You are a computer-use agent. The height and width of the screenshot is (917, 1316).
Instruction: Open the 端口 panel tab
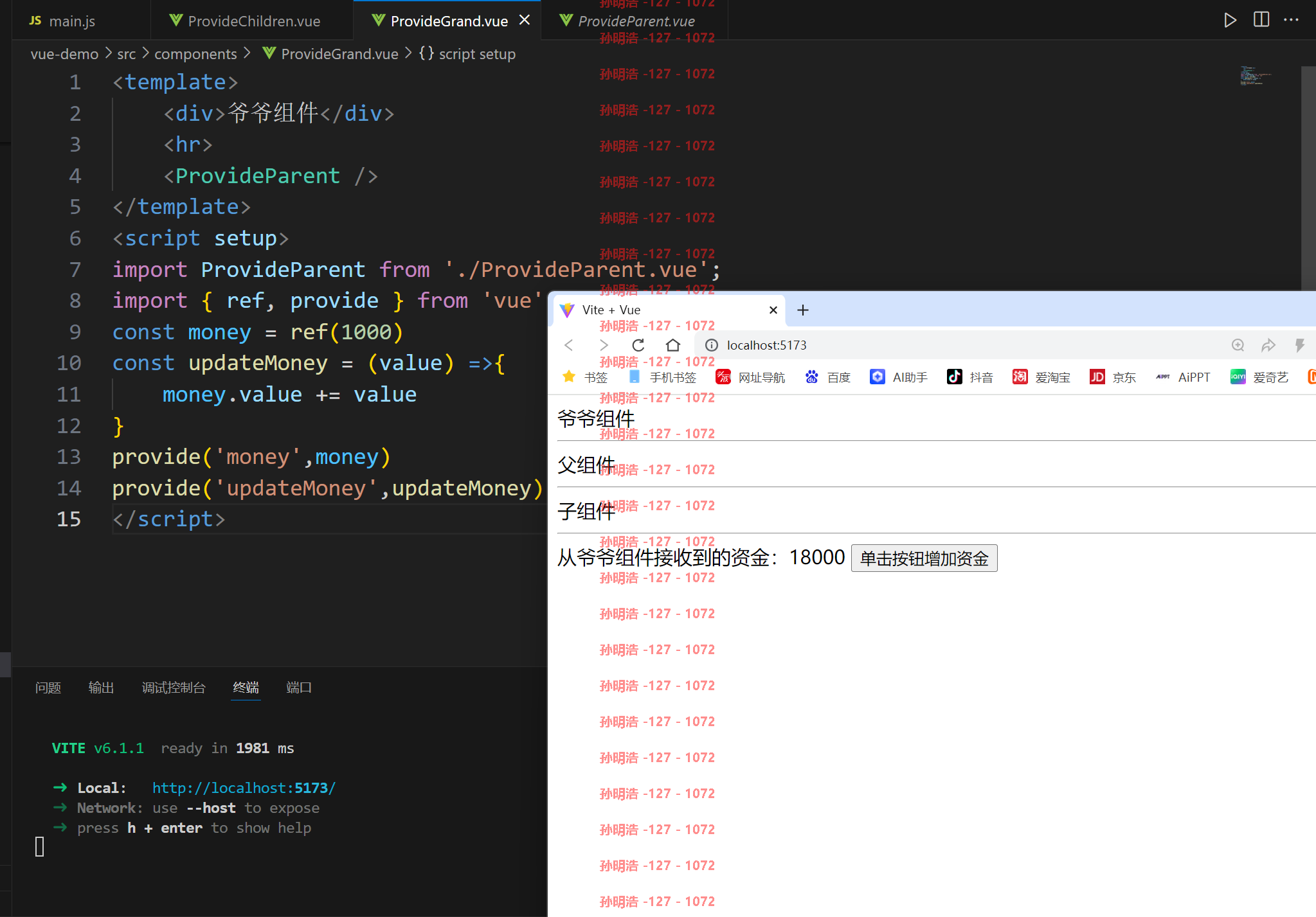pos(299,688)
